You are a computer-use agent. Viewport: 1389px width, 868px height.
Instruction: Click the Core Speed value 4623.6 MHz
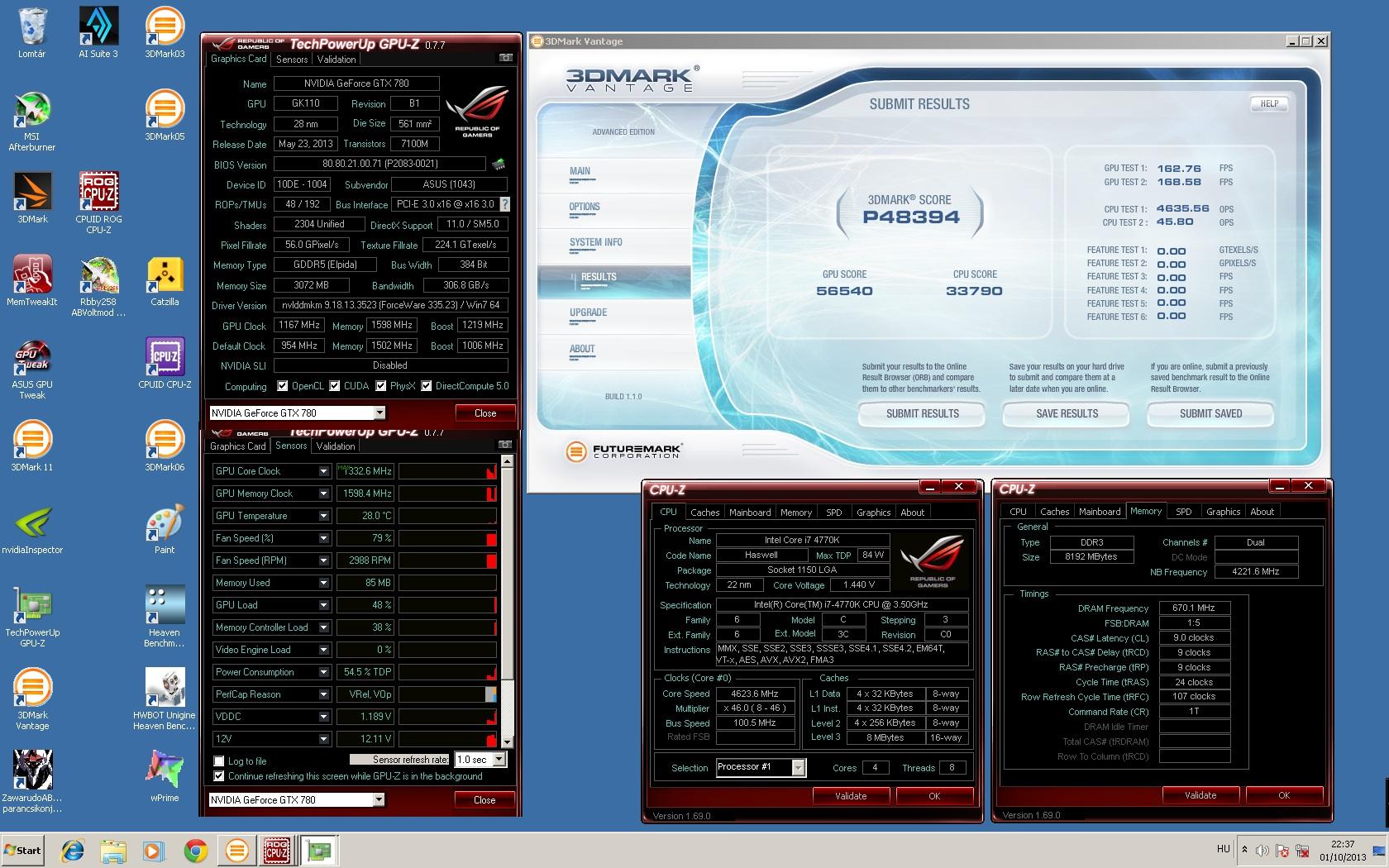click(756, 694)
